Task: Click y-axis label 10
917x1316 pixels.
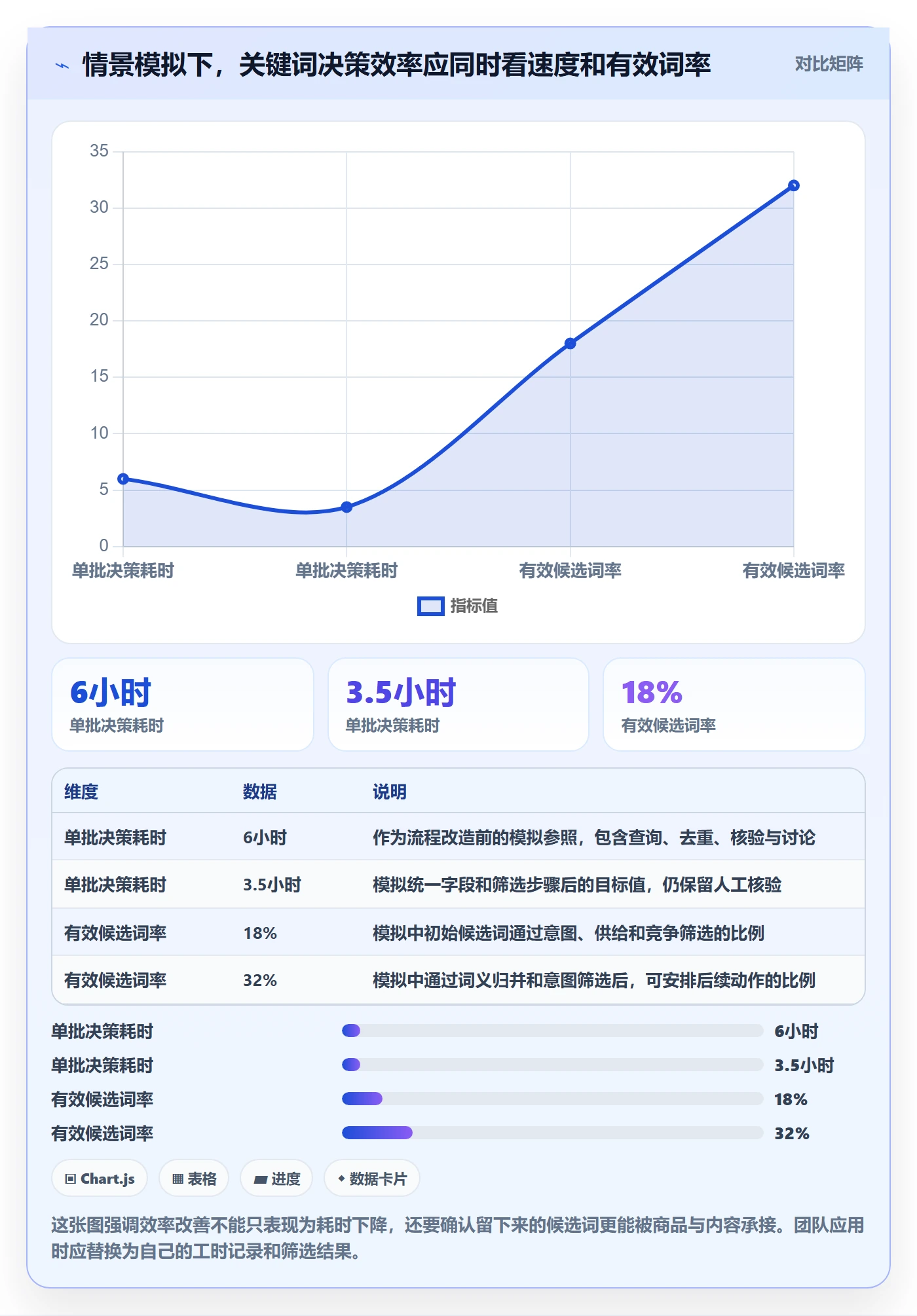Action: coord(100,433)
